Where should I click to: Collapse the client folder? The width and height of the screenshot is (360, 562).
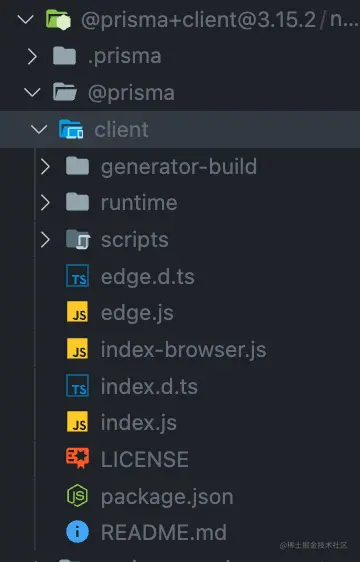[39, 129]
